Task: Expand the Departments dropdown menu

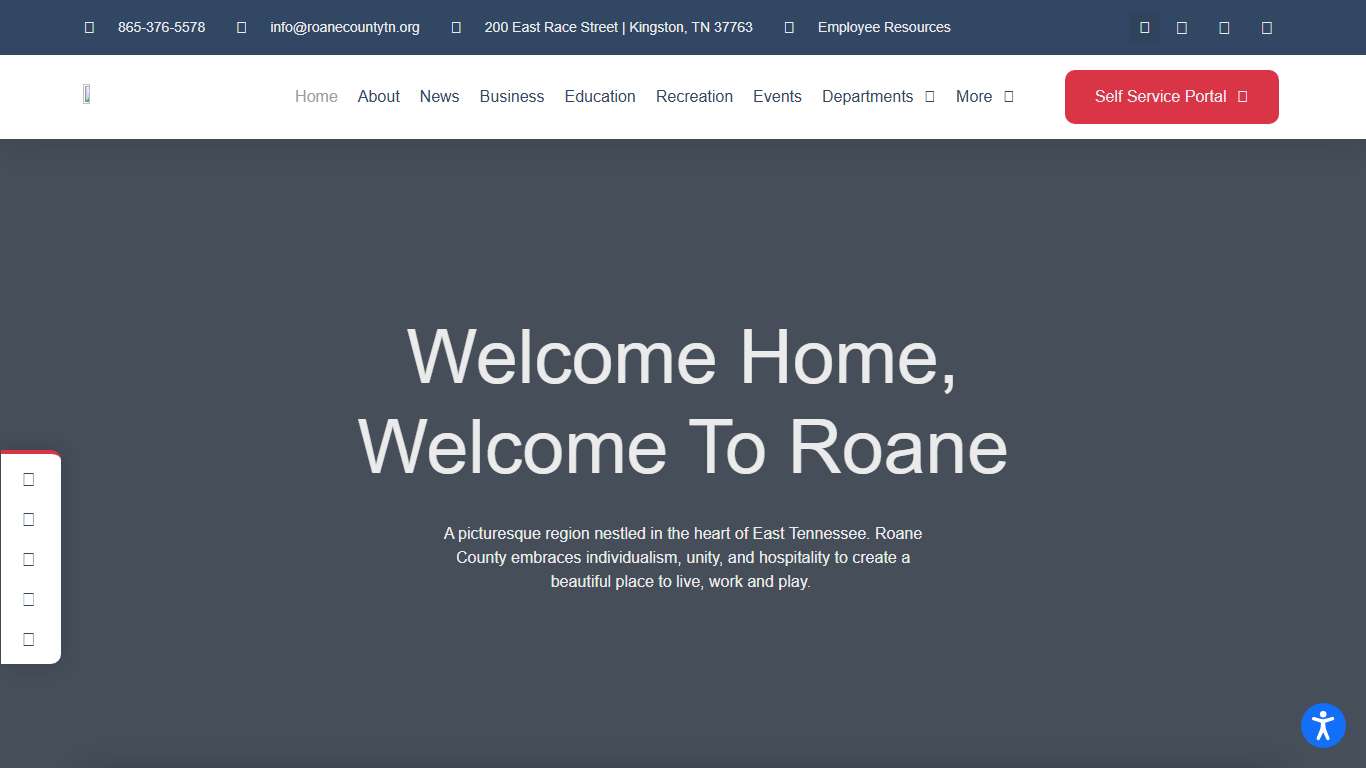Action: [879, 97]
